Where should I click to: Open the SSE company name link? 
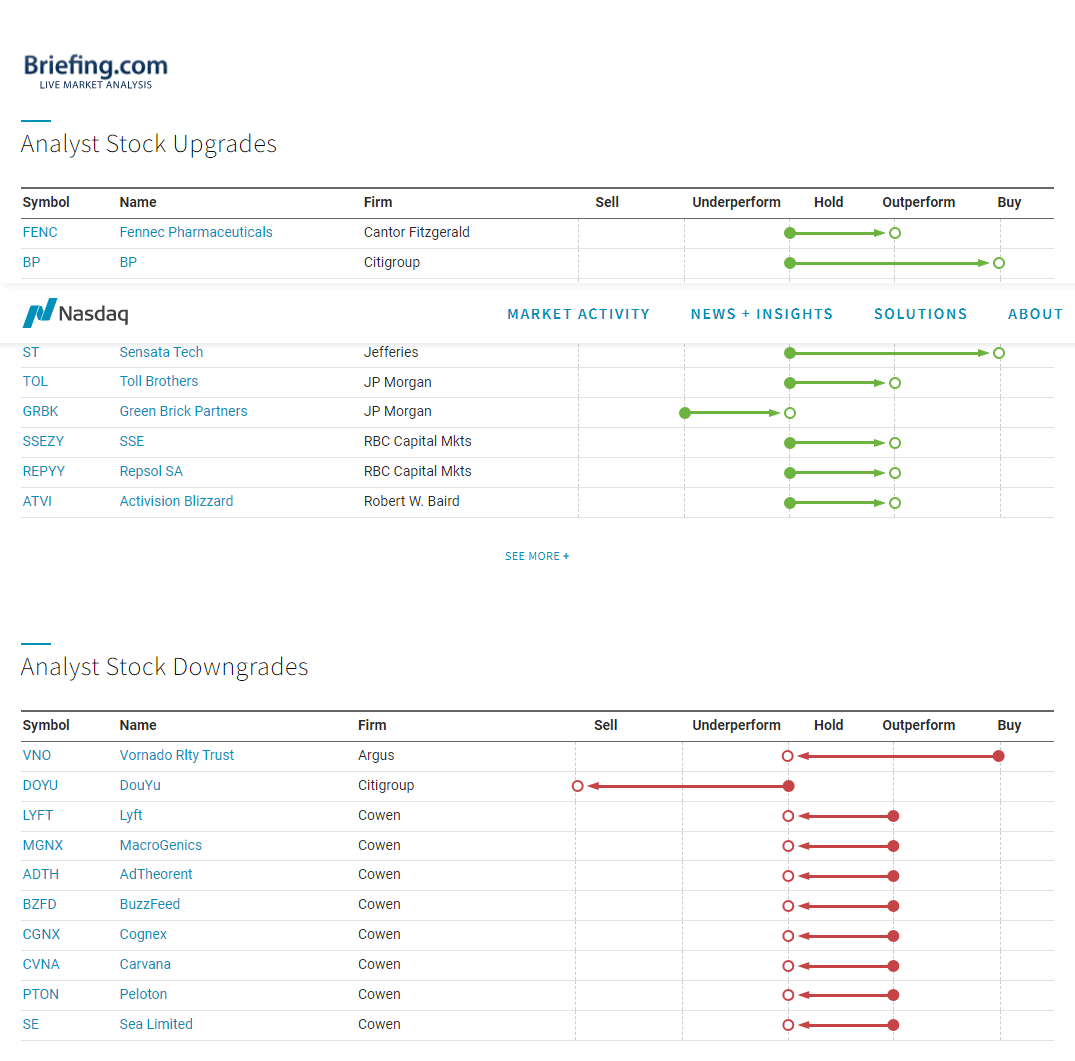(x=132, y=441)
